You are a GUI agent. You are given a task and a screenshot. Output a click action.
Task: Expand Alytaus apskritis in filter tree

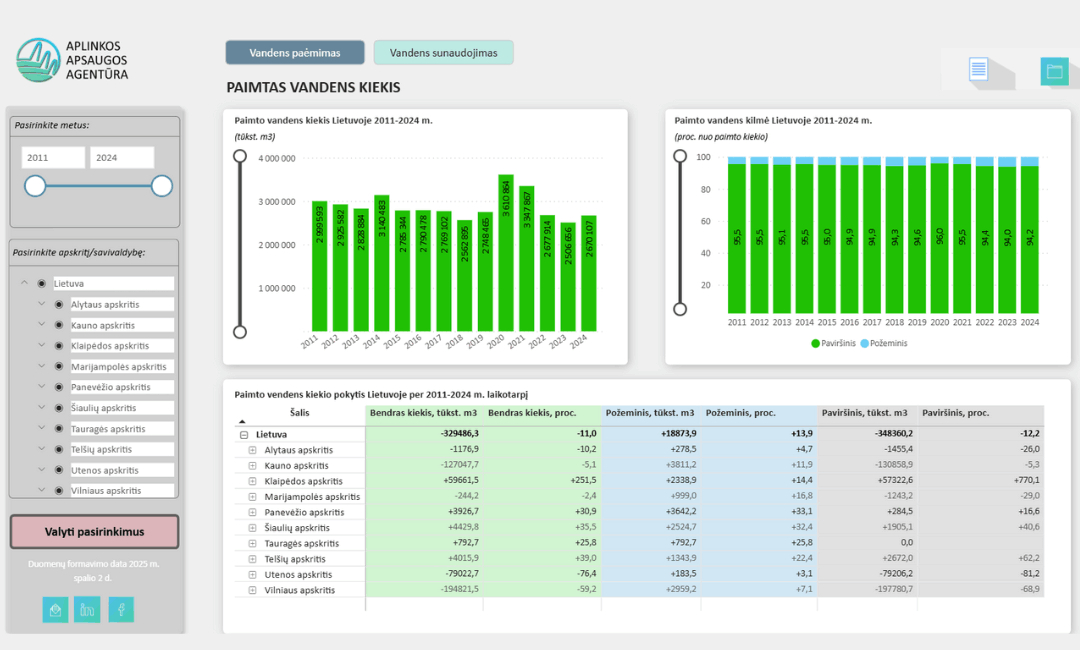click(x=41, y=304)
